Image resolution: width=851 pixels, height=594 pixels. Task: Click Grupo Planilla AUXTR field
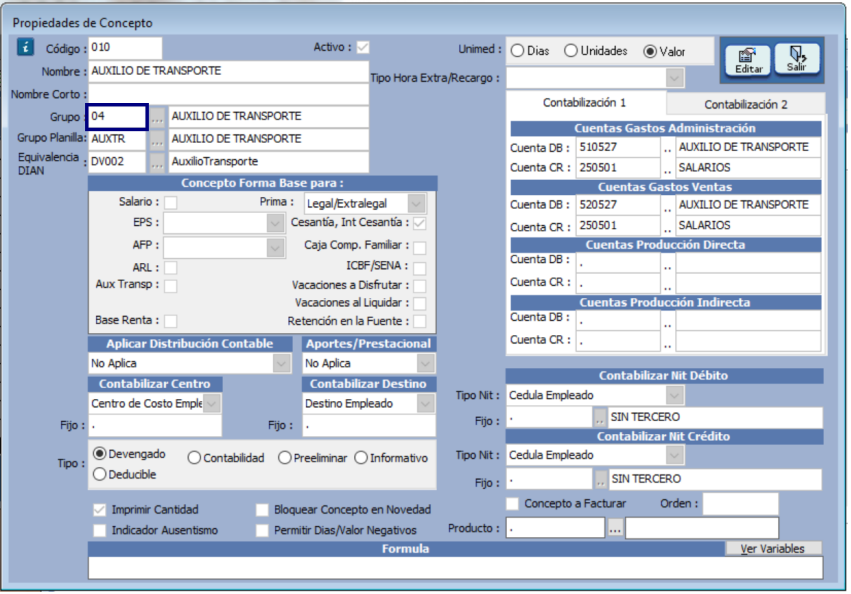pyautogui.click(x=117, y=139)
